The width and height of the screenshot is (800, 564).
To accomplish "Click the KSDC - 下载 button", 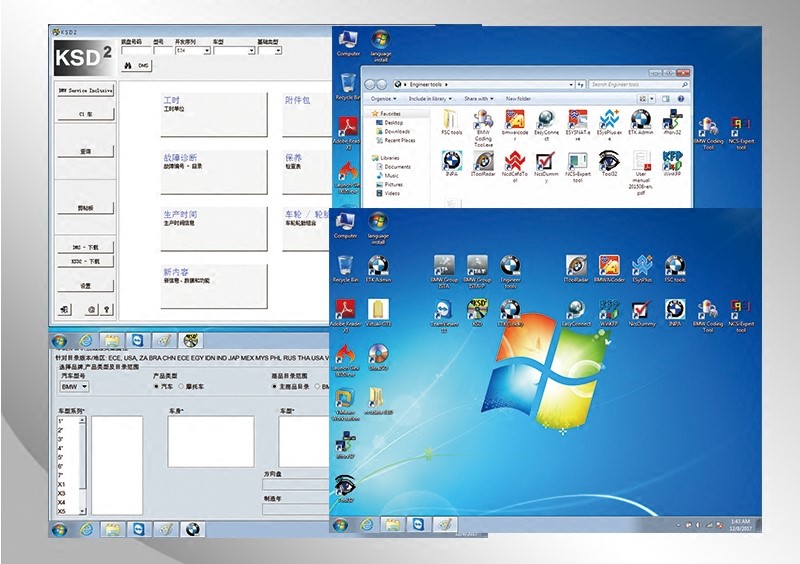I will click(x=85, y=261).
